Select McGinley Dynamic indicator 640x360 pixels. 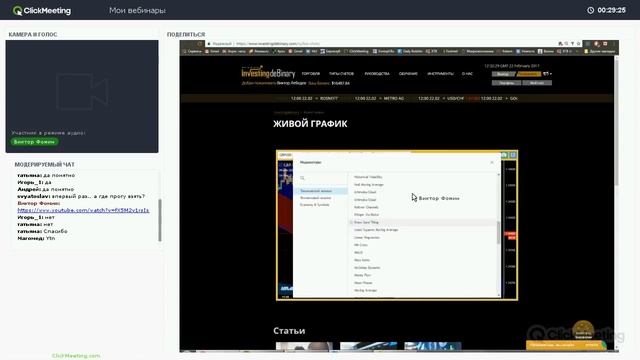click(367, 268)
